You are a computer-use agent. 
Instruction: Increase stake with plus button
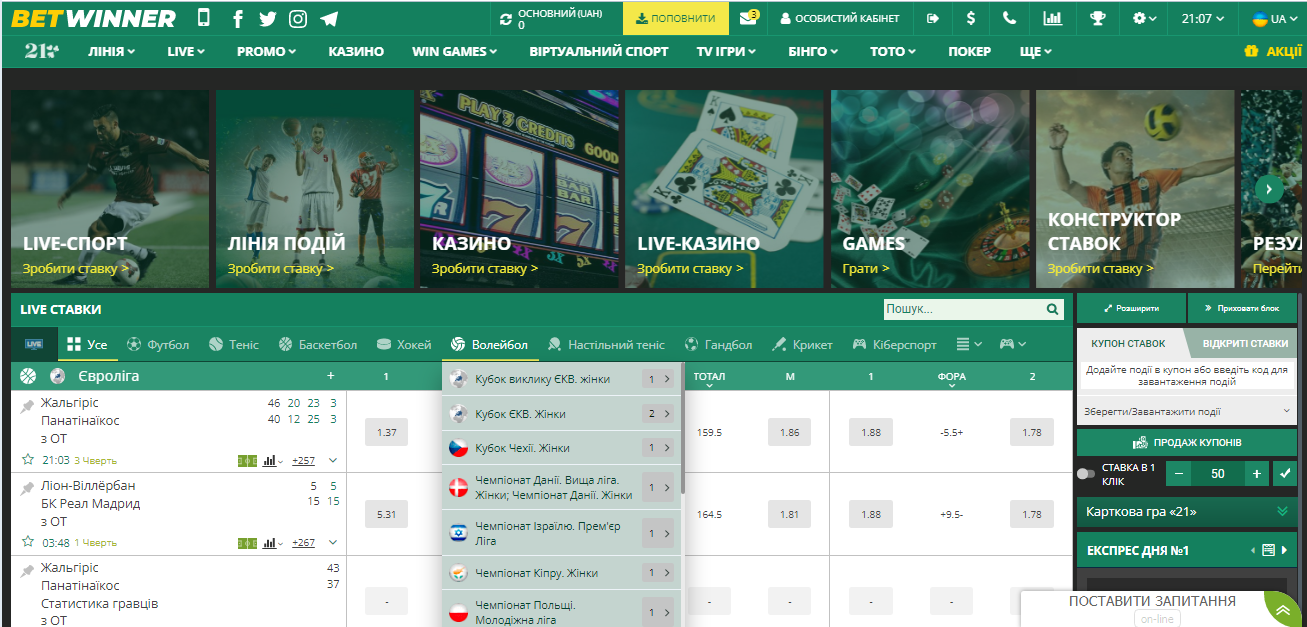click(1256, 474)
